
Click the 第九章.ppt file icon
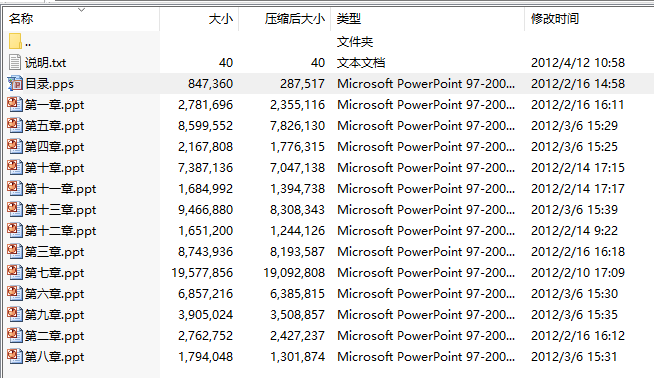[x=15, y=314]
